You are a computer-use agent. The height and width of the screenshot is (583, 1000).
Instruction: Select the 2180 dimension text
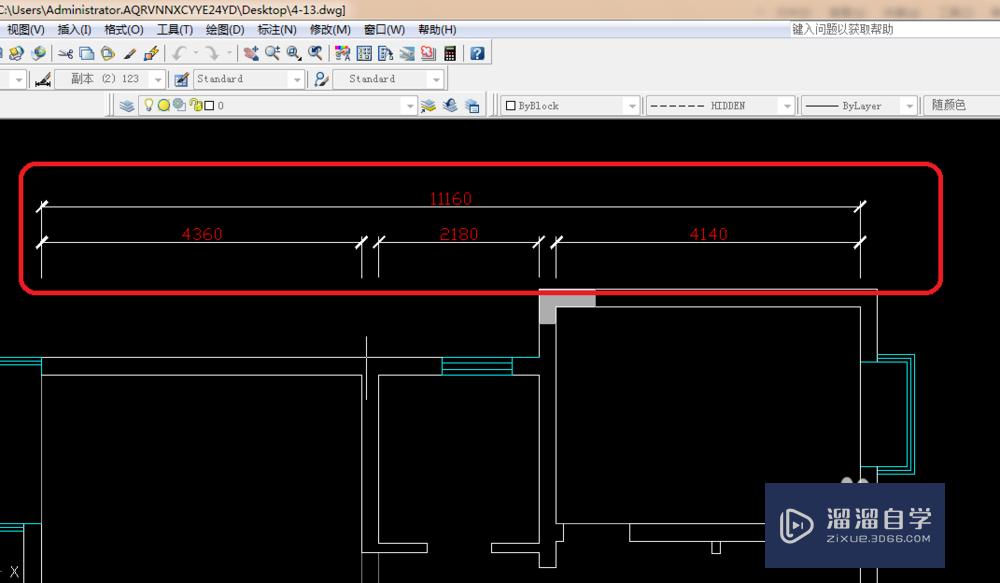(x=459, y=234)
